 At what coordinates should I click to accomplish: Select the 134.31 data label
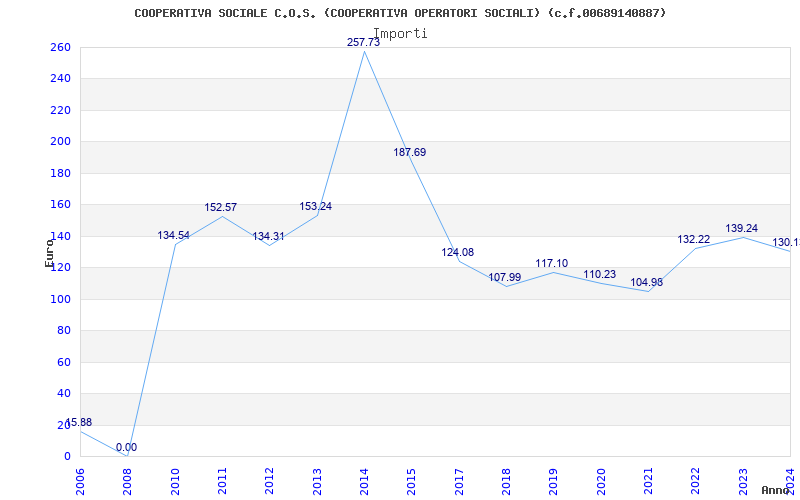coord(268,236)
